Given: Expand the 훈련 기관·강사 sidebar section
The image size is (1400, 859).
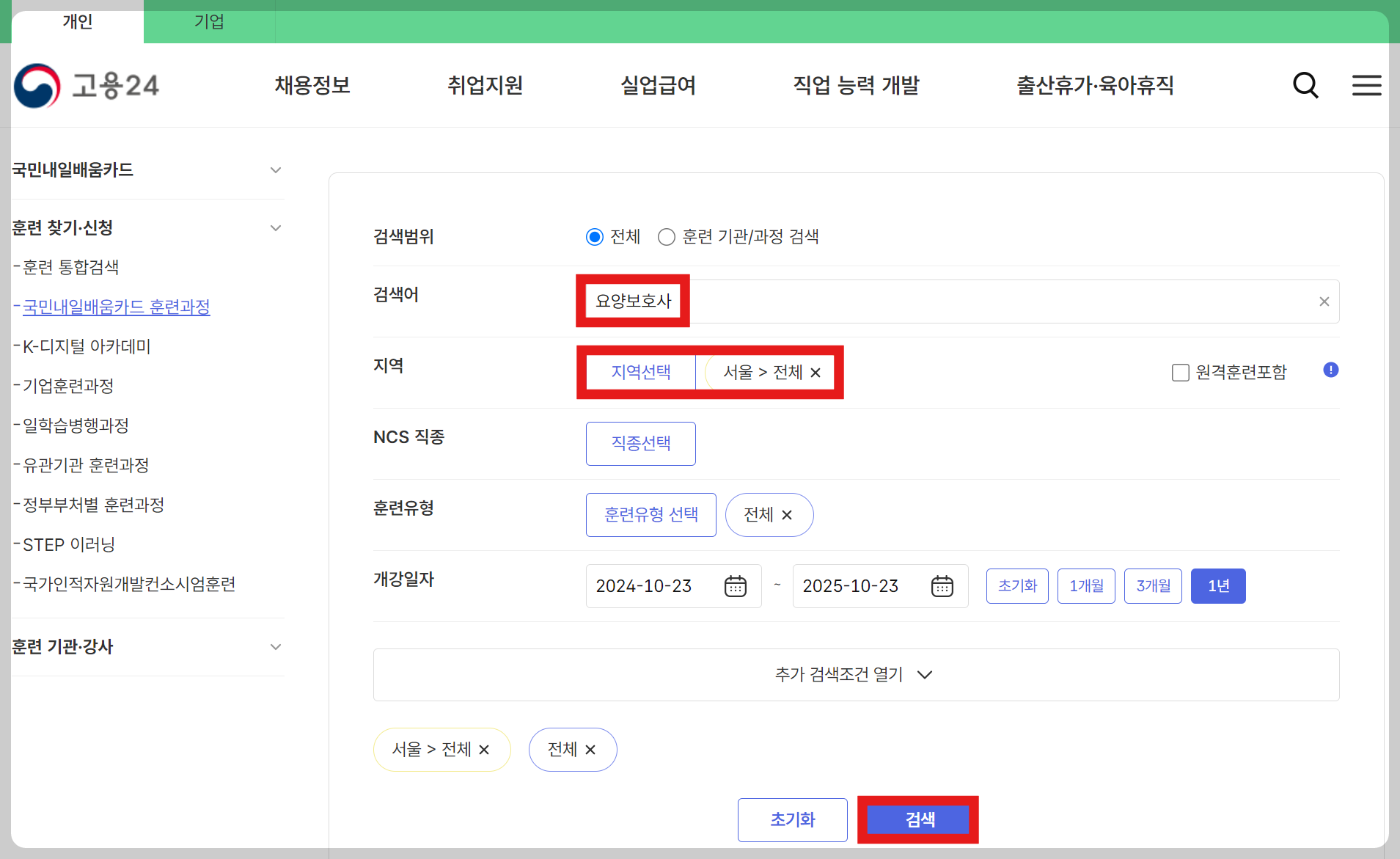Looking at the screenshot, I should pos(276,647).
